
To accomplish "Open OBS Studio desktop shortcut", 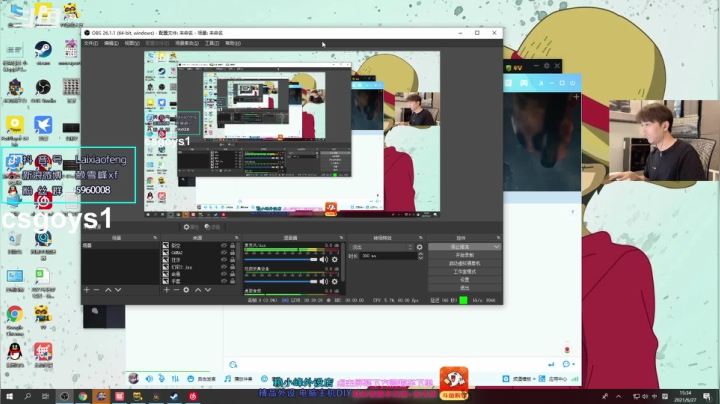I will [x=43, y=91].
